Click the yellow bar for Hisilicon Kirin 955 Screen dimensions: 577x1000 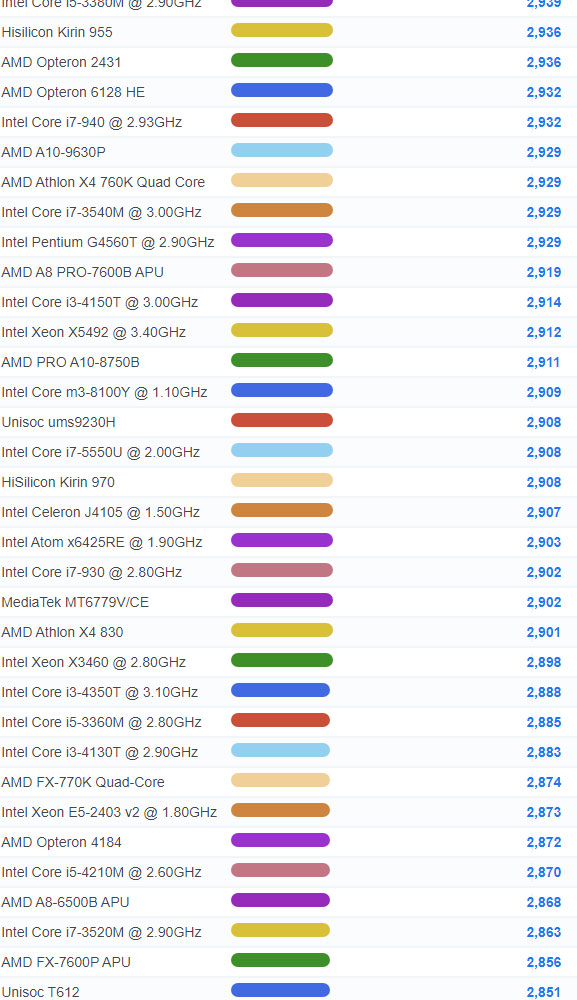tap(282, 30)
